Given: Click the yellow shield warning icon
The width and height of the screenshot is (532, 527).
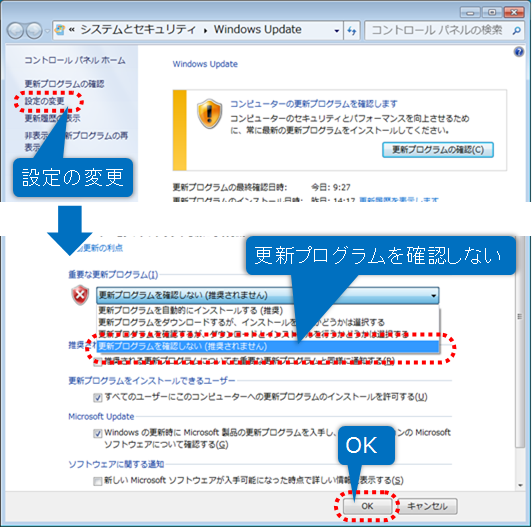Looking at the screenshot, I should [x=209, y=114].
